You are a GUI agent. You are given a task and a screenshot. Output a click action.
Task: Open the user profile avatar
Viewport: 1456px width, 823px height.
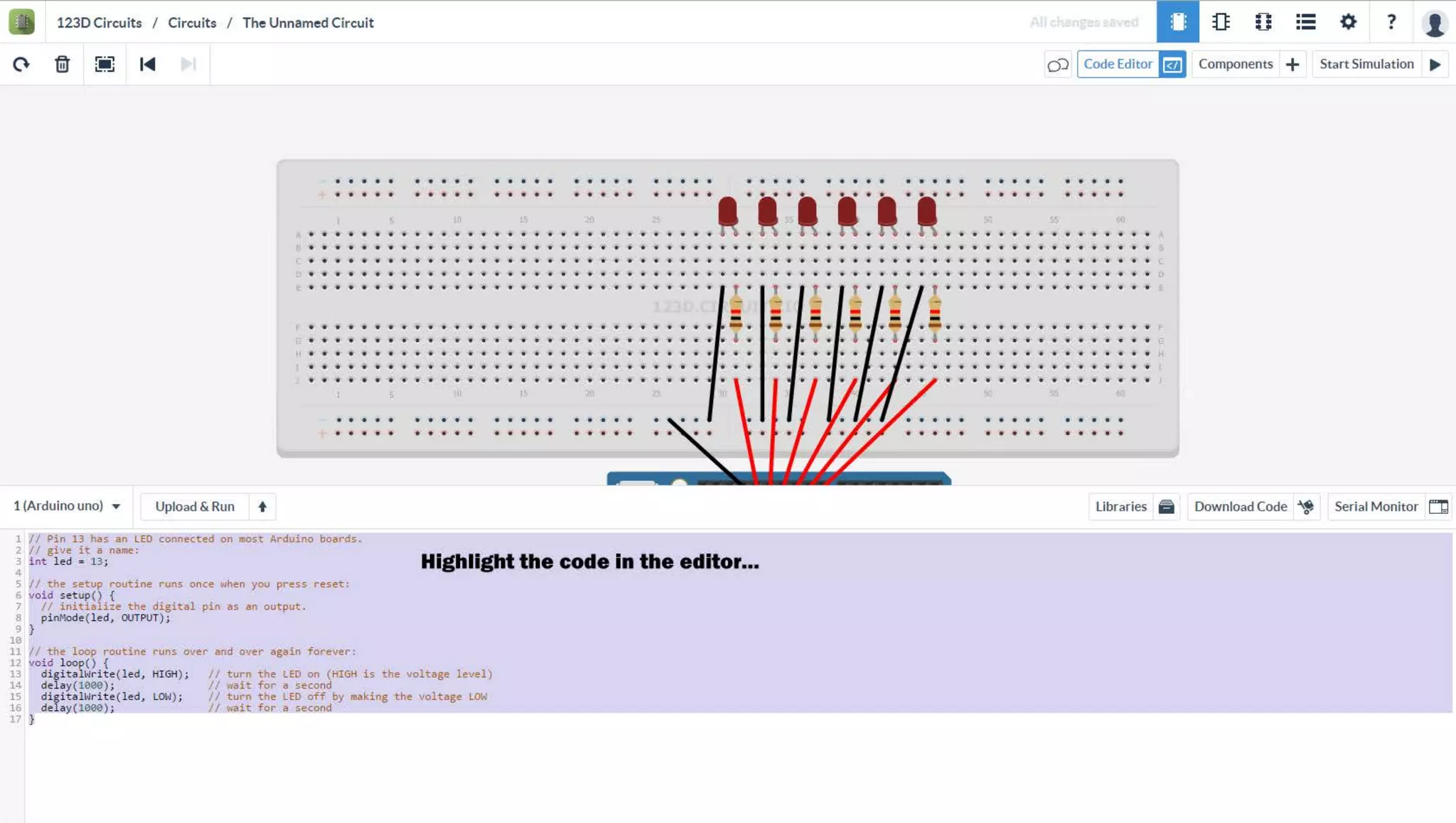click(1435, 23)
